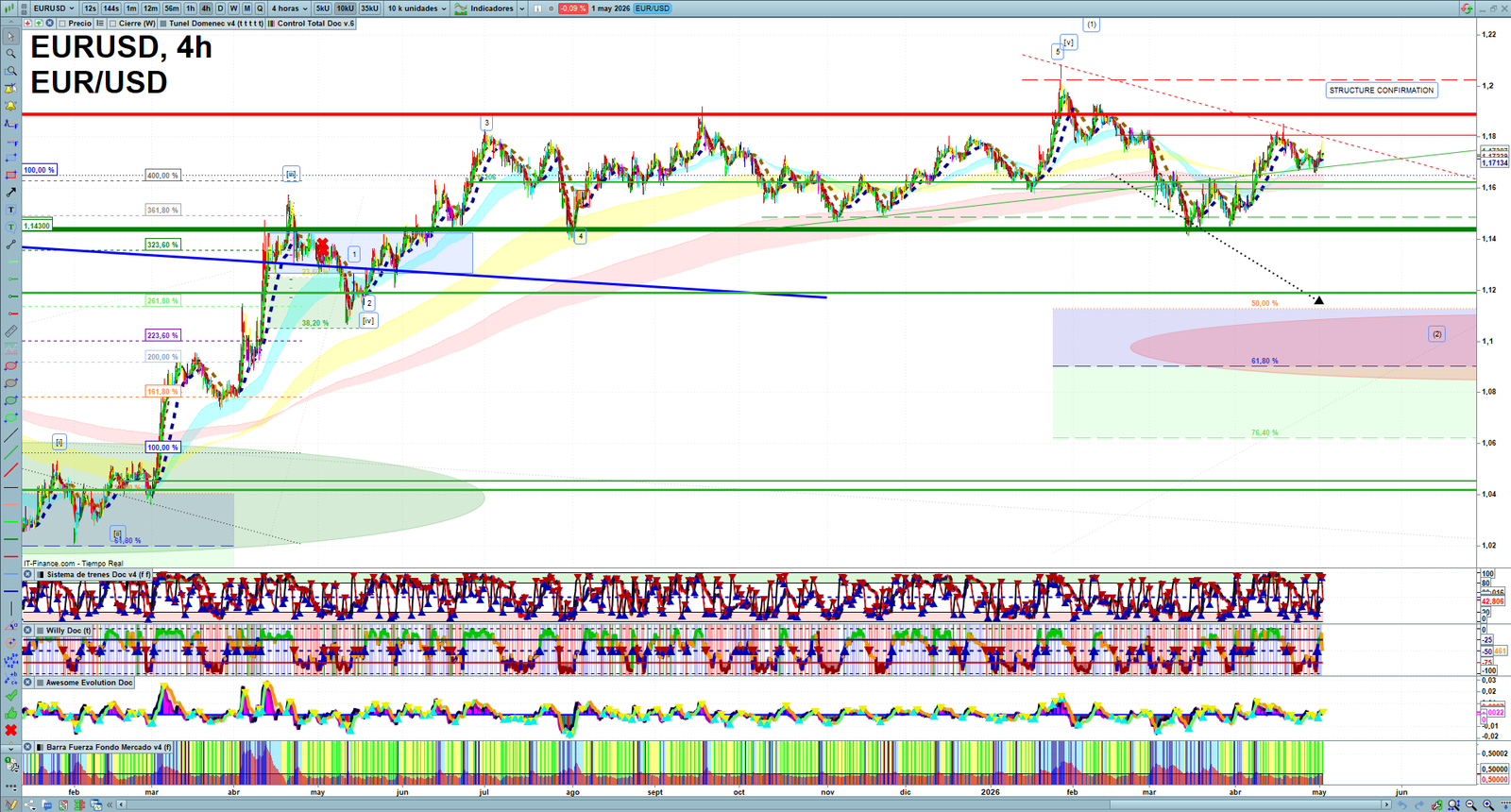Click the pencil icon in bottom bar
This screenshot has width=1511, height=812.
11,804
